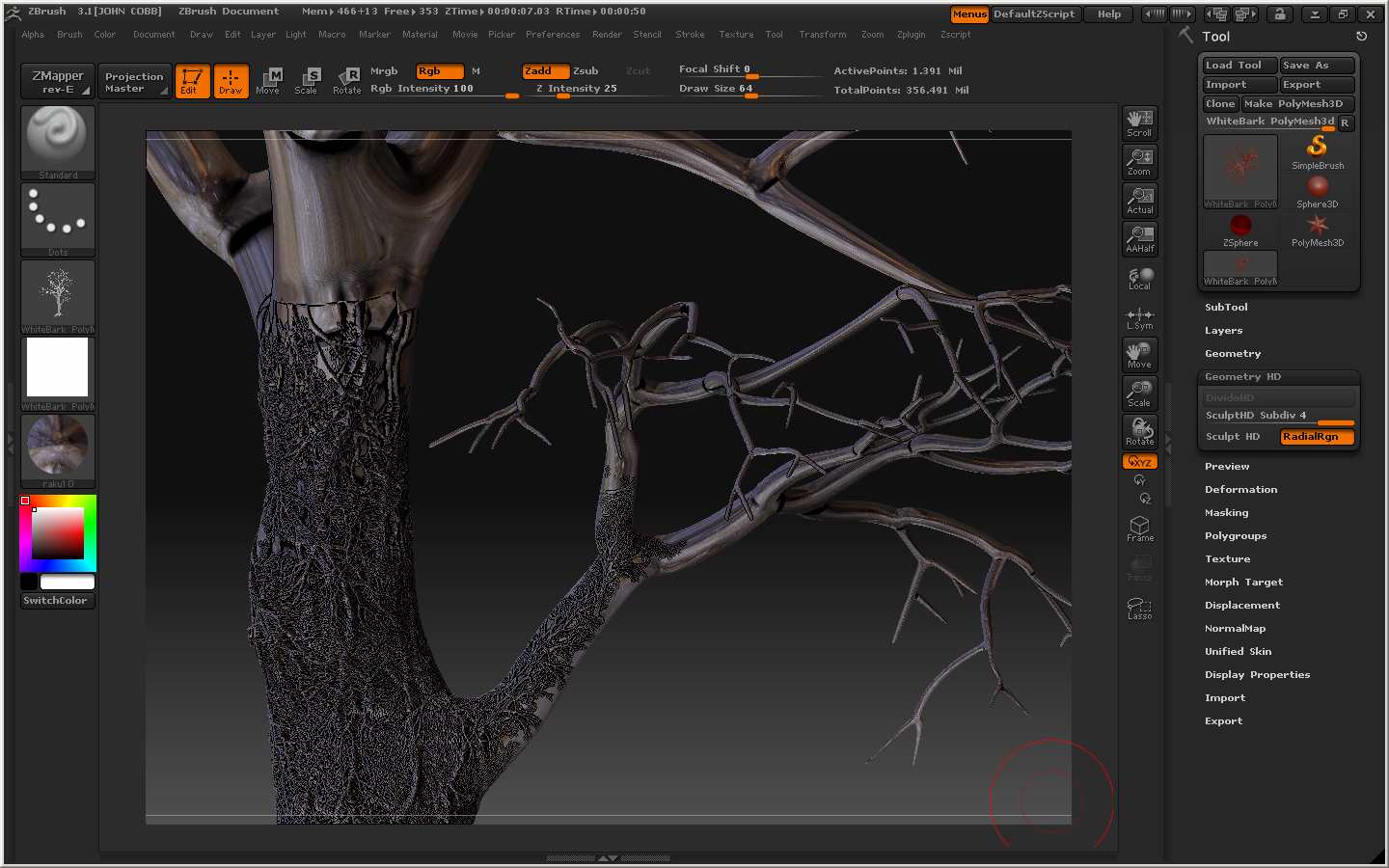
Task: Switch to Scale transform mode
Action: (x=307, y=81)
